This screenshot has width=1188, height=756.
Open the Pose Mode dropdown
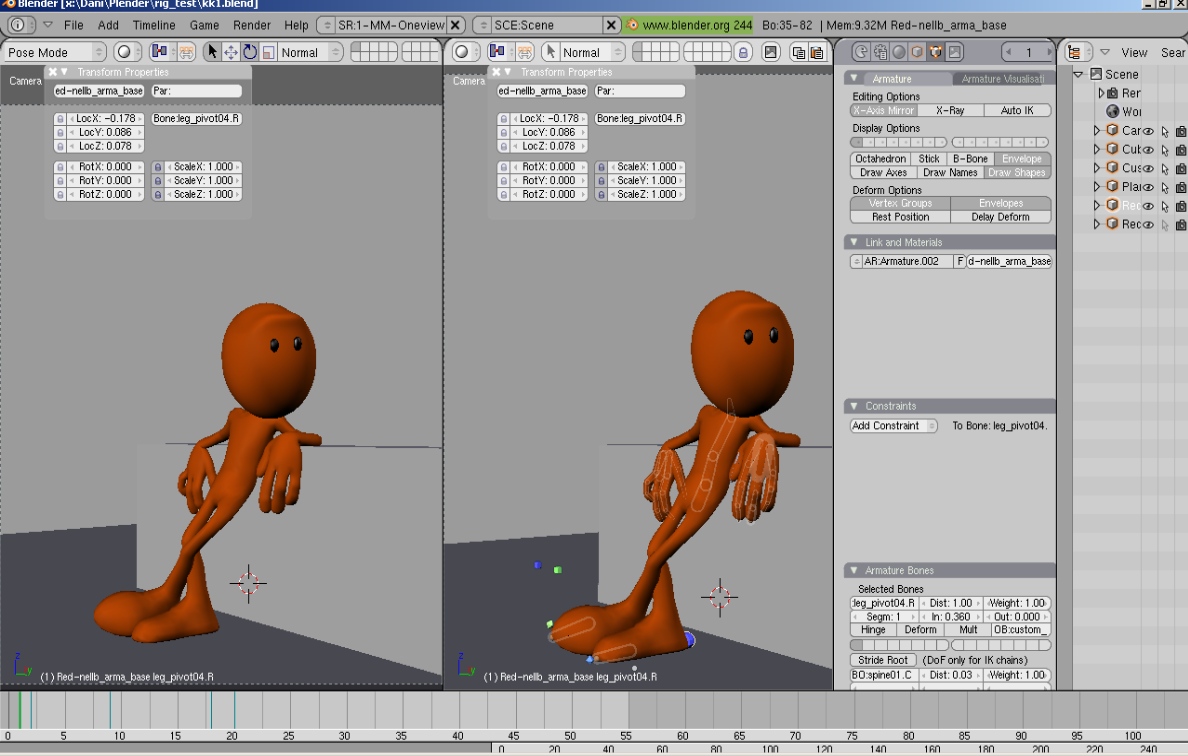coord(53,52)
